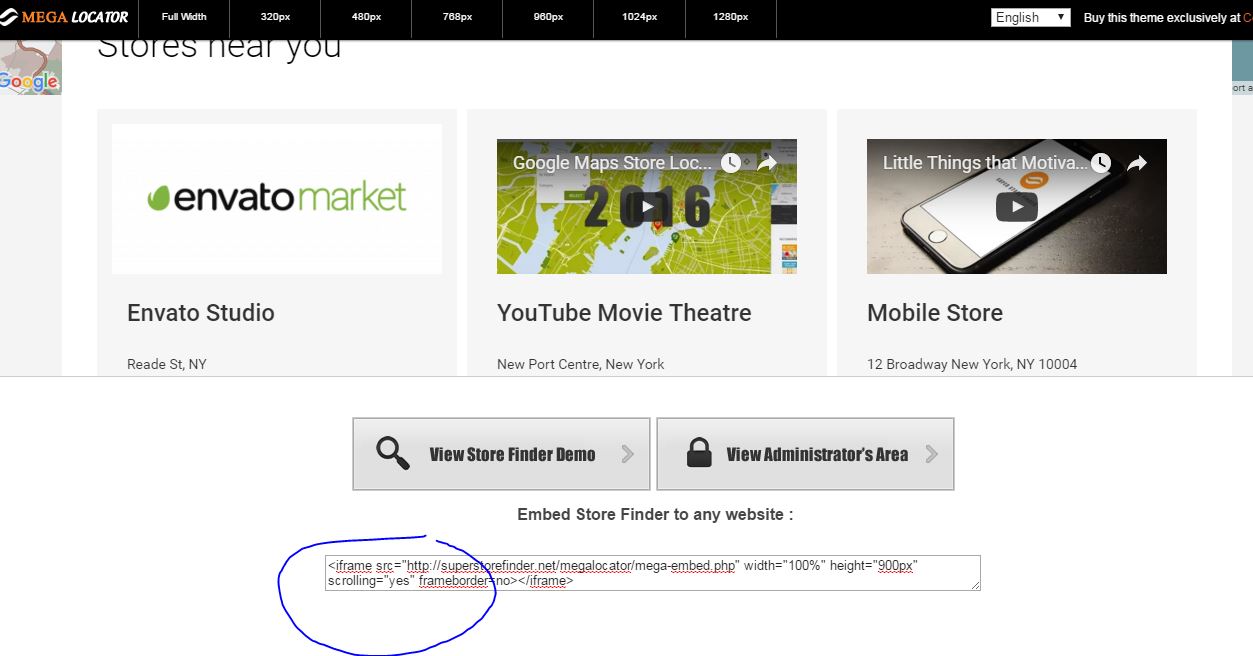Click the New Port Centre, New York address
Viewport: 1253px width, 656px height.
coord(581,364)
